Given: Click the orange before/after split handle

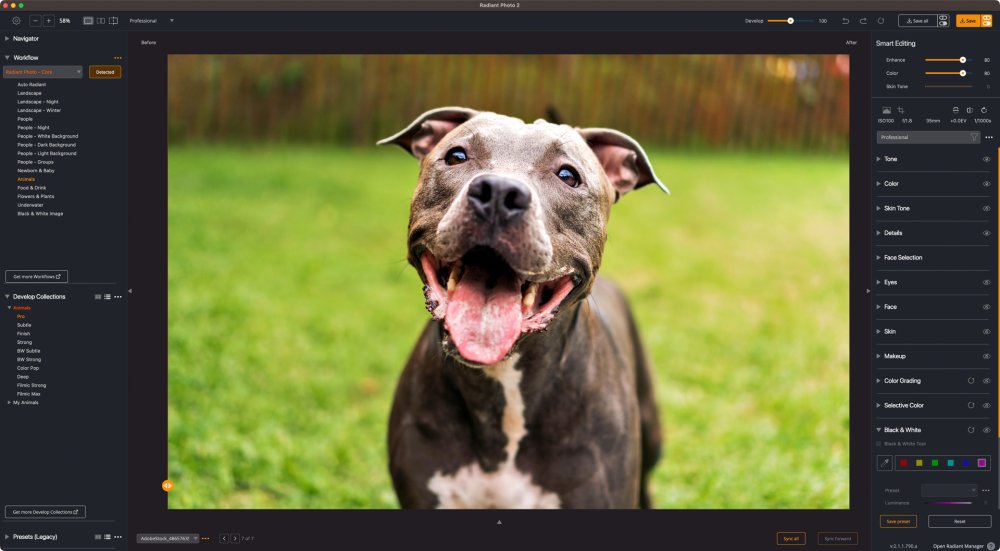Looking at the screenshot, I should pos(168,485).
